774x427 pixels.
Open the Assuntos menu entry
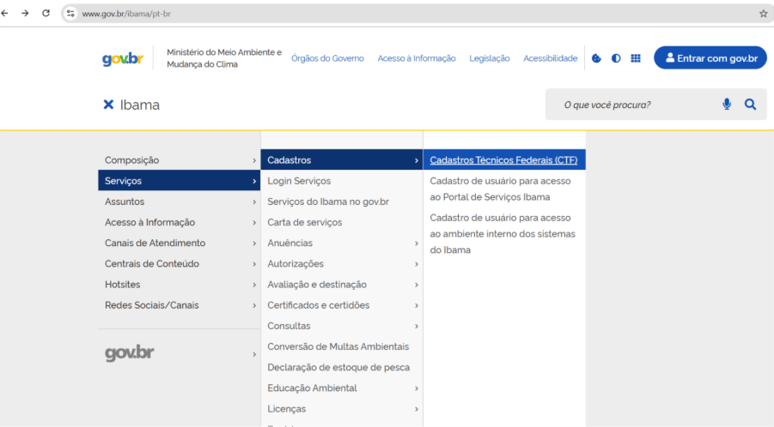click(179, 202)
